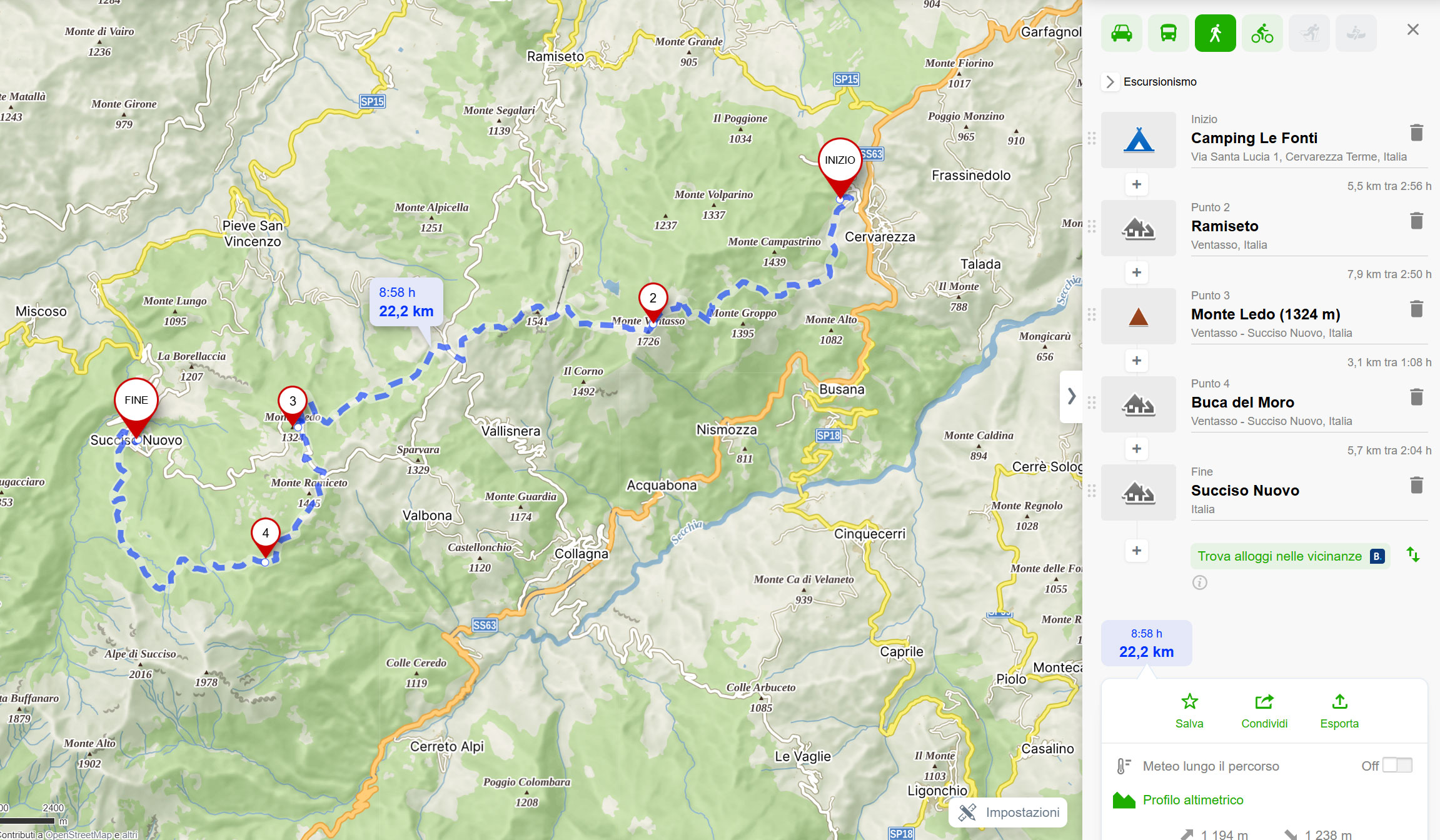This screenshot has height=840, width=1440.
Task: Click the Esporta upload icon
Action: pyautogui.click(x=1339, y=701)
